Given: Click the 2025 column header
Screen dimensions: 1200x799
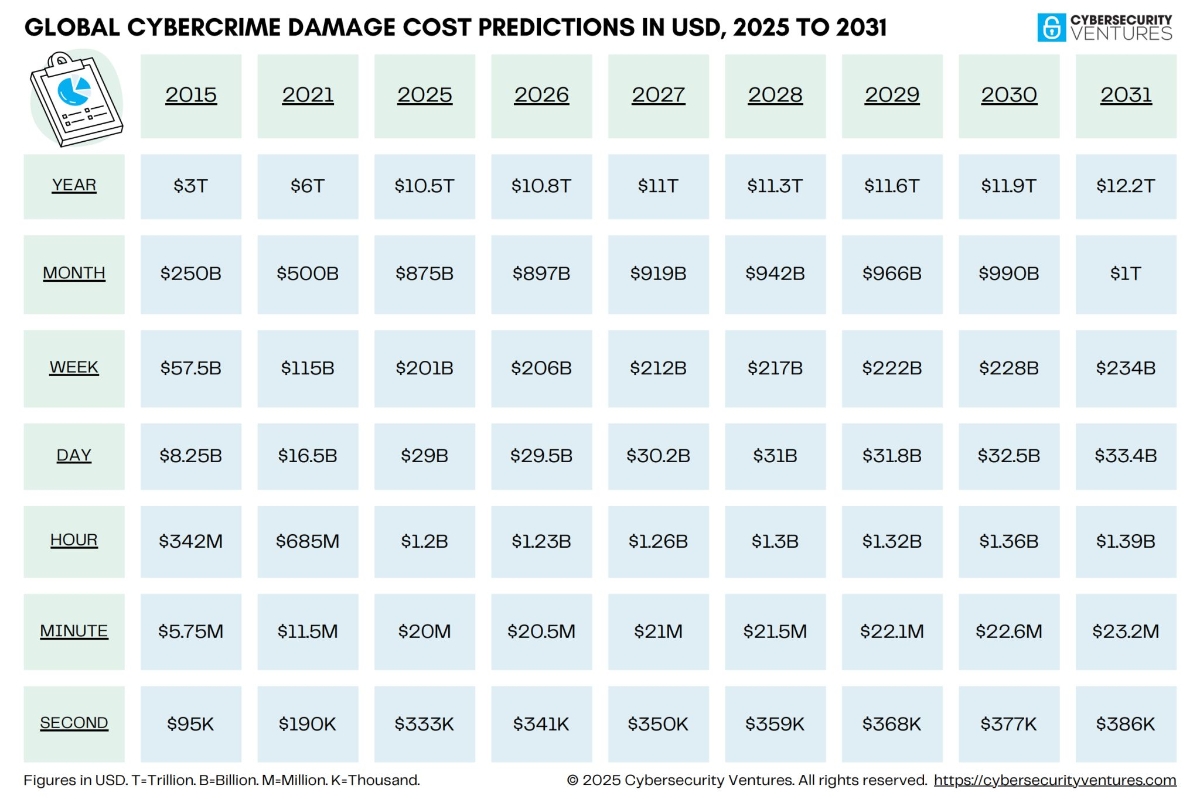Looking at the screenshot, I should pos(425,96).
